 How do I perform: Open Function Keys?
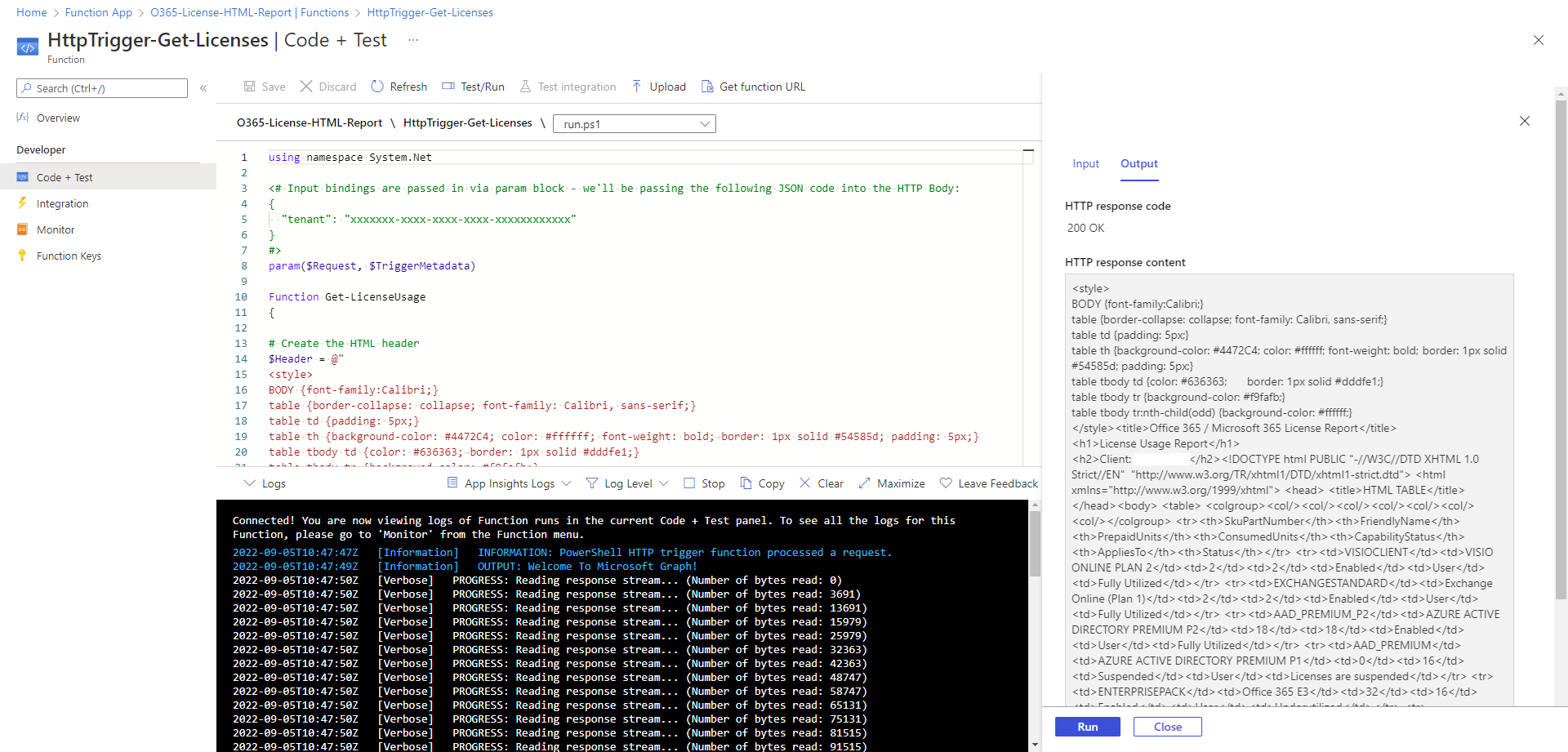[69, 256]
